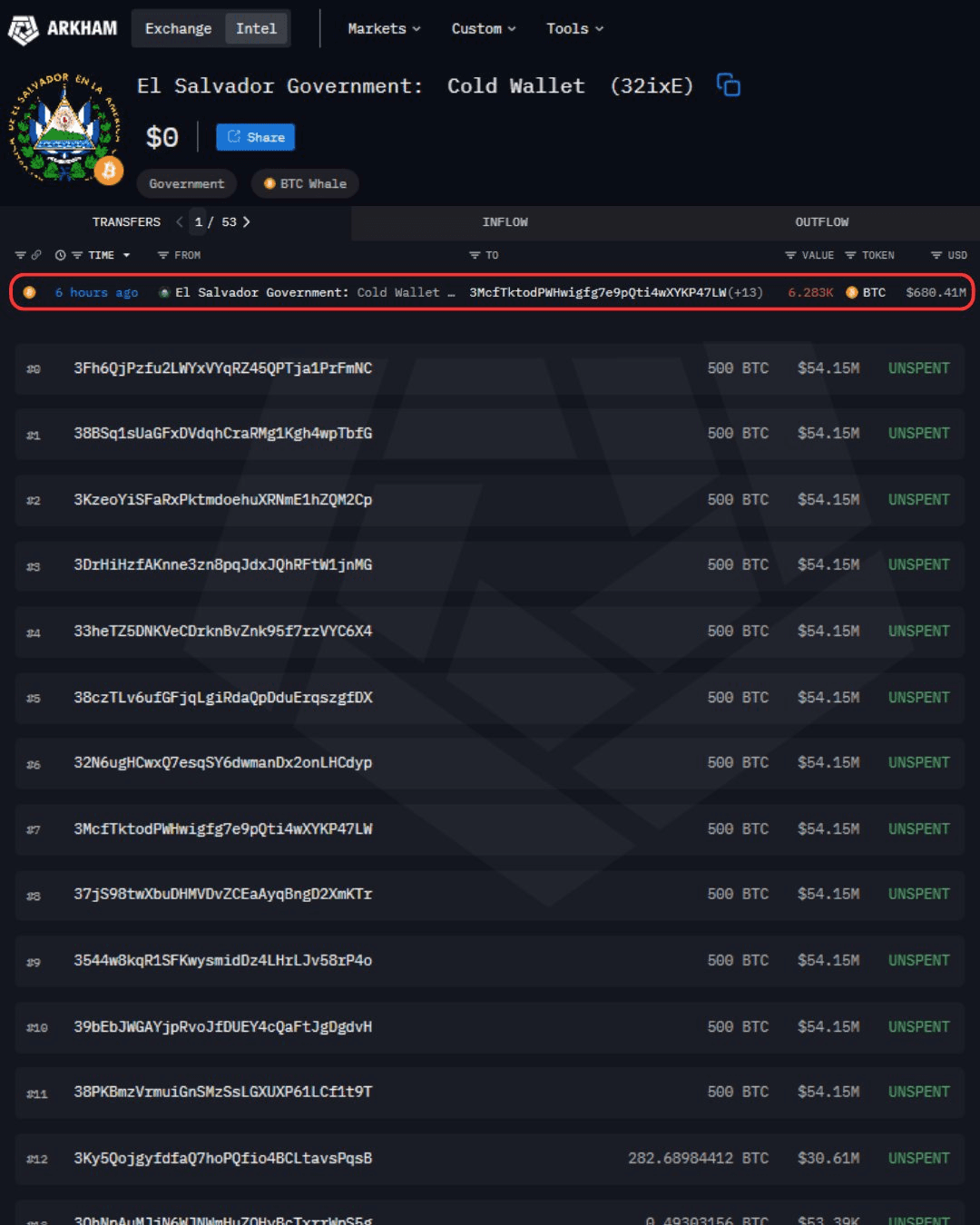Viewport: 980px width, 1225px height.
Task: Open the '6 hours ago' transaction link
Action: (x=96, y=292)
